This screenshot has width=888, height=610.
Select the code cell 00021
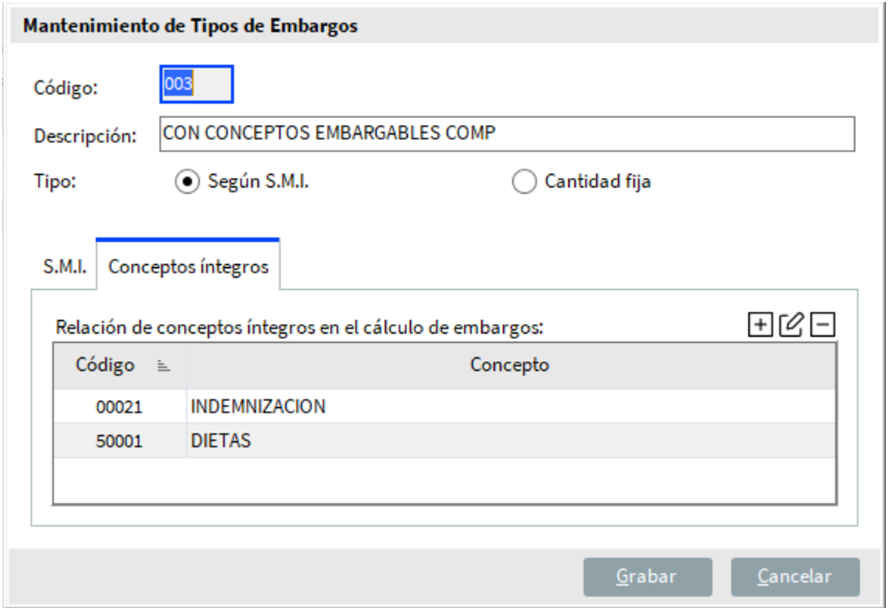(x=120, y=407)
